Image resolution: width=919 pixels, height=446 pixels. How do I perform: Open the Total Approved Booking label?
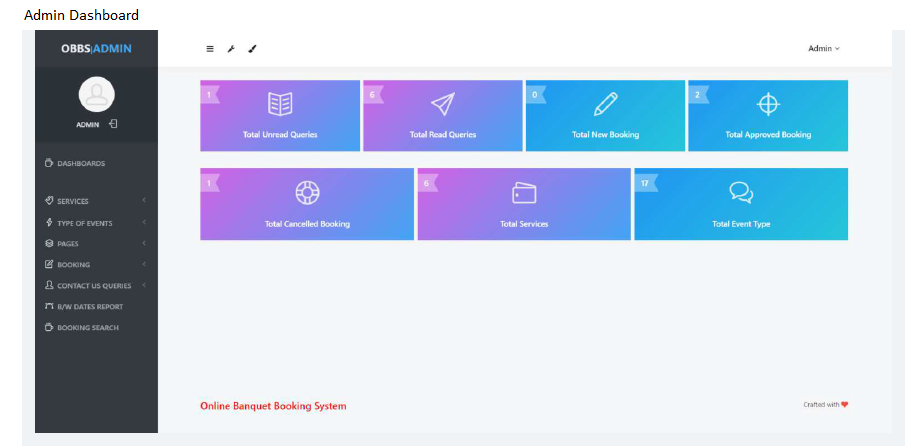click(768, 134)
